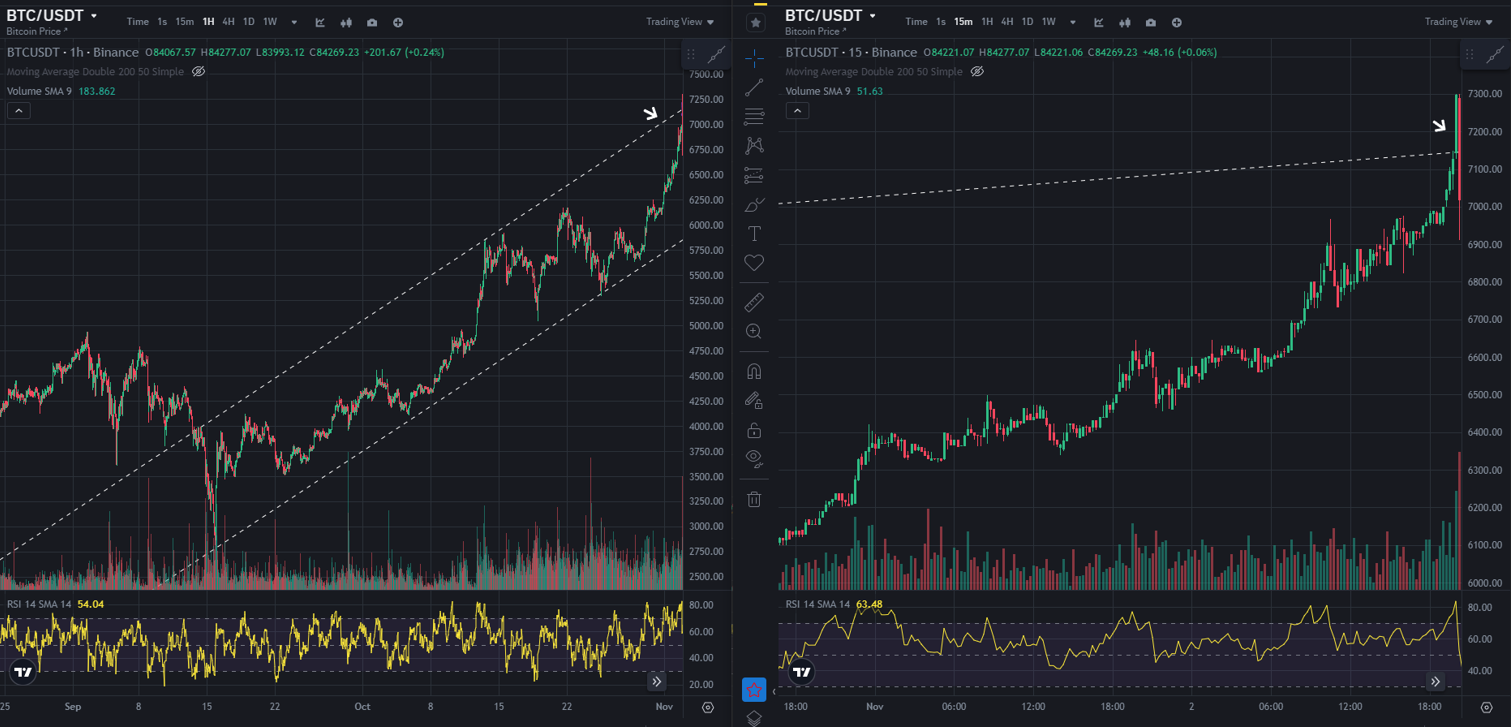The height and width of the screenshot is (727, 1512).
Task: Toggle lock all drawing tools
Action: [754, 430]
